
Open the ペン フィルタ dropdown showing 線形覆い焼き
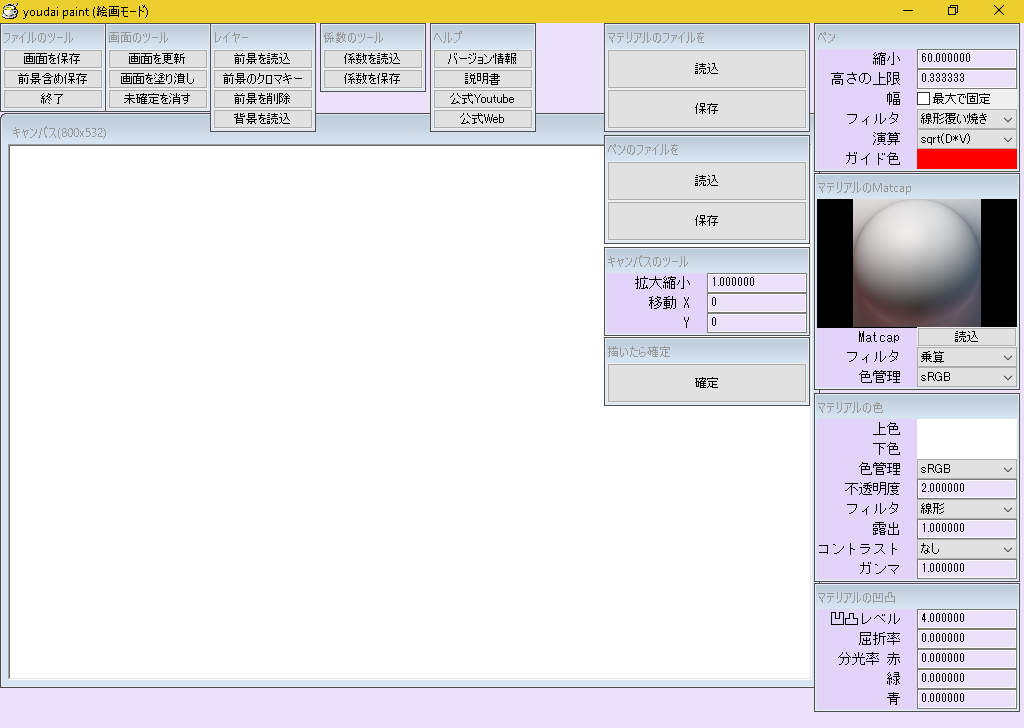pos(965,118)
